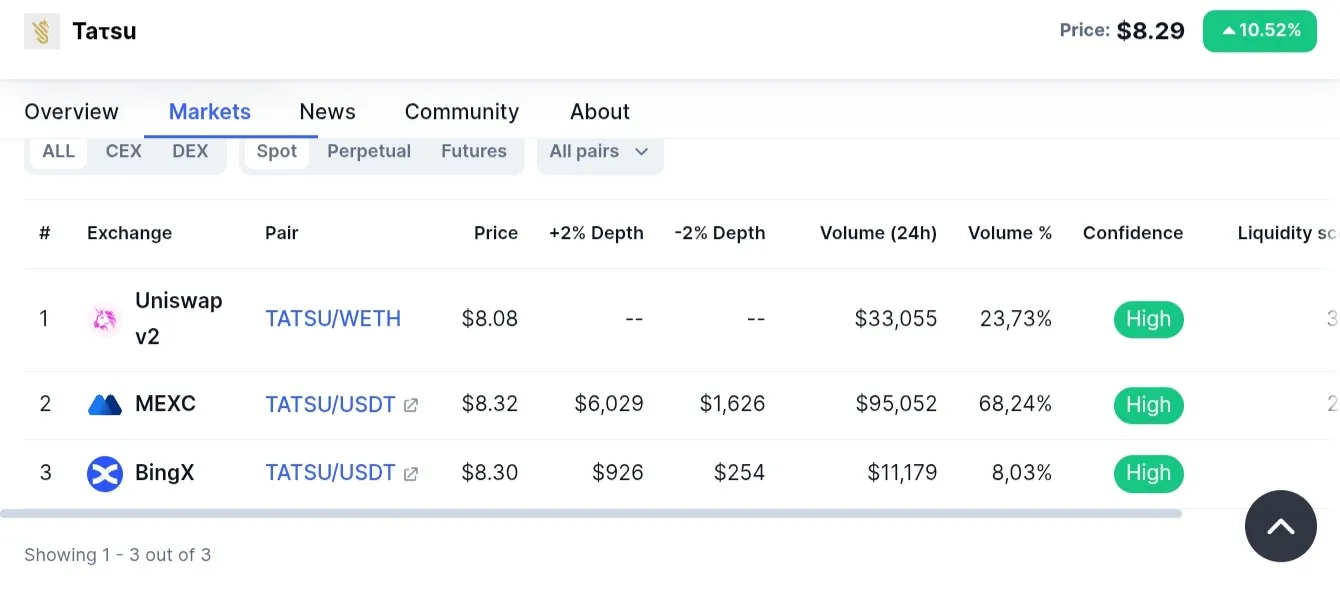Sort table by Price column header

(x=496, y=233)
